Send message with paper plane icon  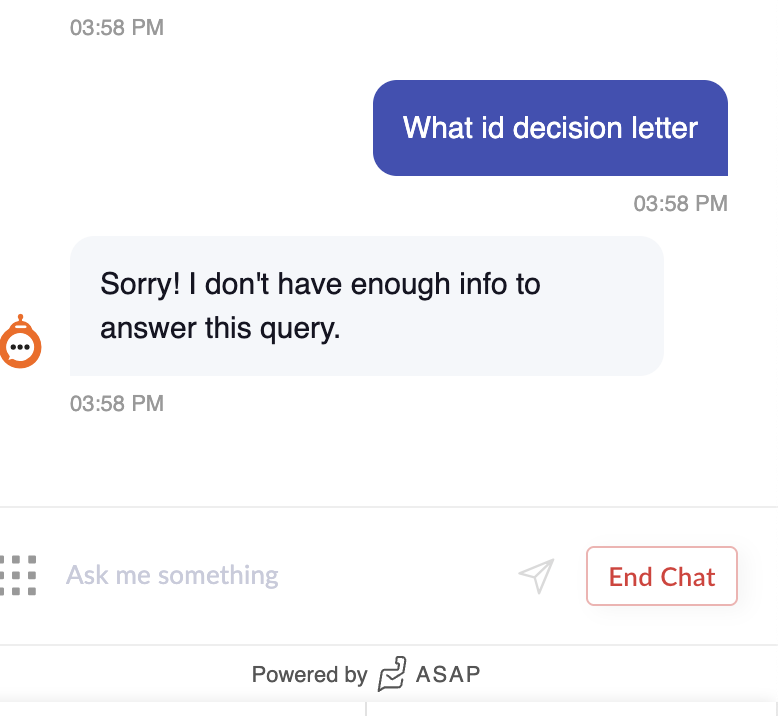coord(536,576)
